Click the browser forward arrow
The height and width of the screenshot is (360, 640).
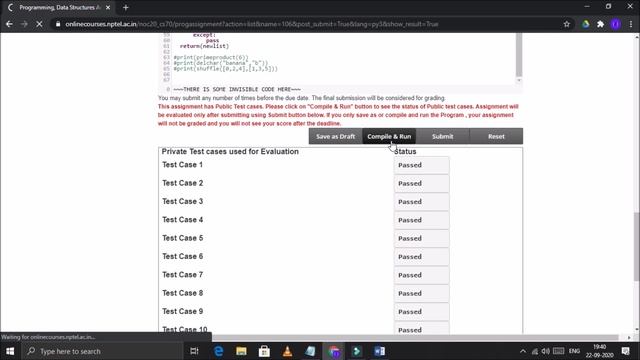tap(24, 24)
